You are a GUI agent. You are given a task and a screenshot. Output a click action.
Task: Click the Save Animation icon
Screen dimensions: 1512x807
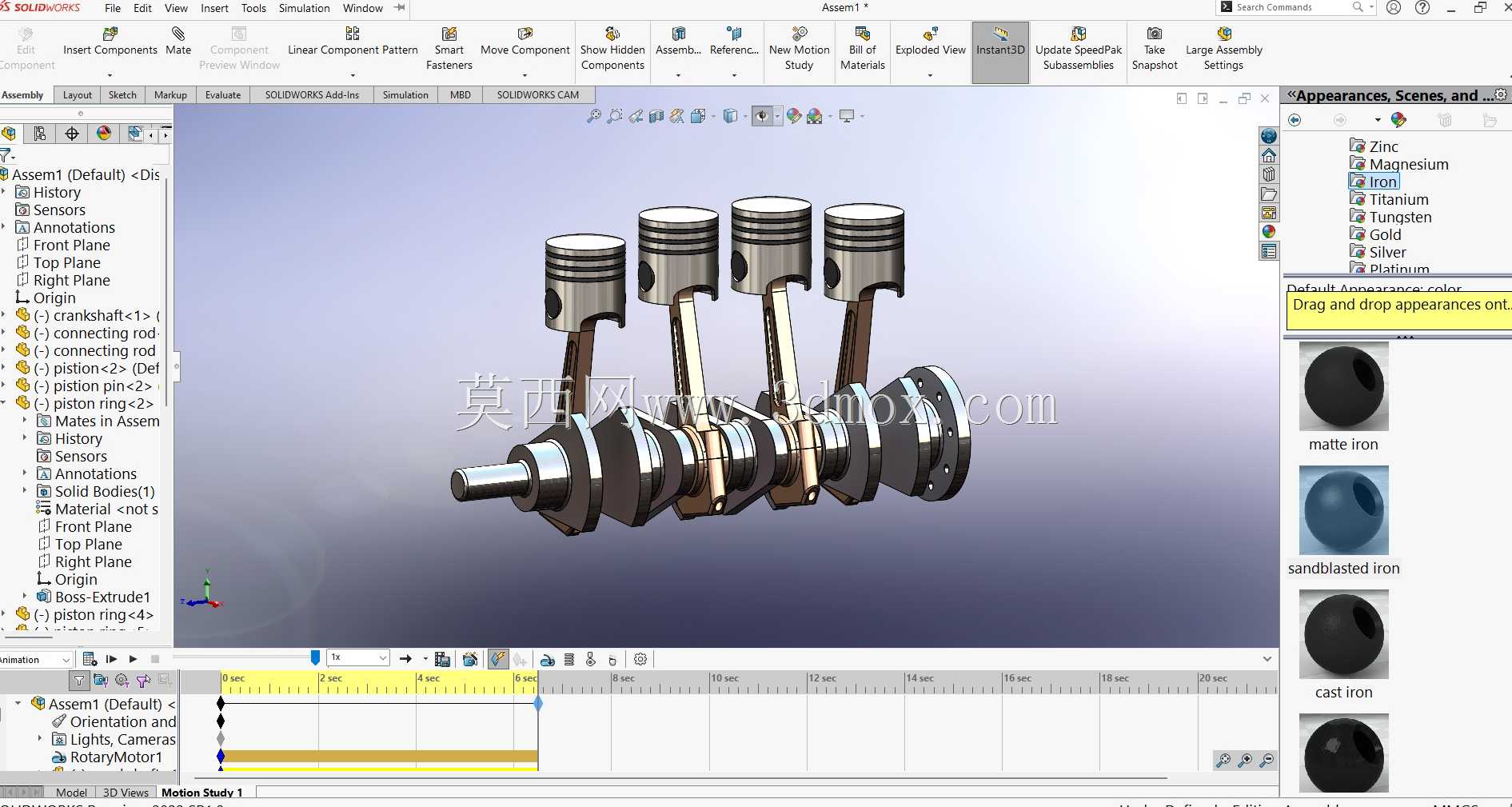point(442,659)
